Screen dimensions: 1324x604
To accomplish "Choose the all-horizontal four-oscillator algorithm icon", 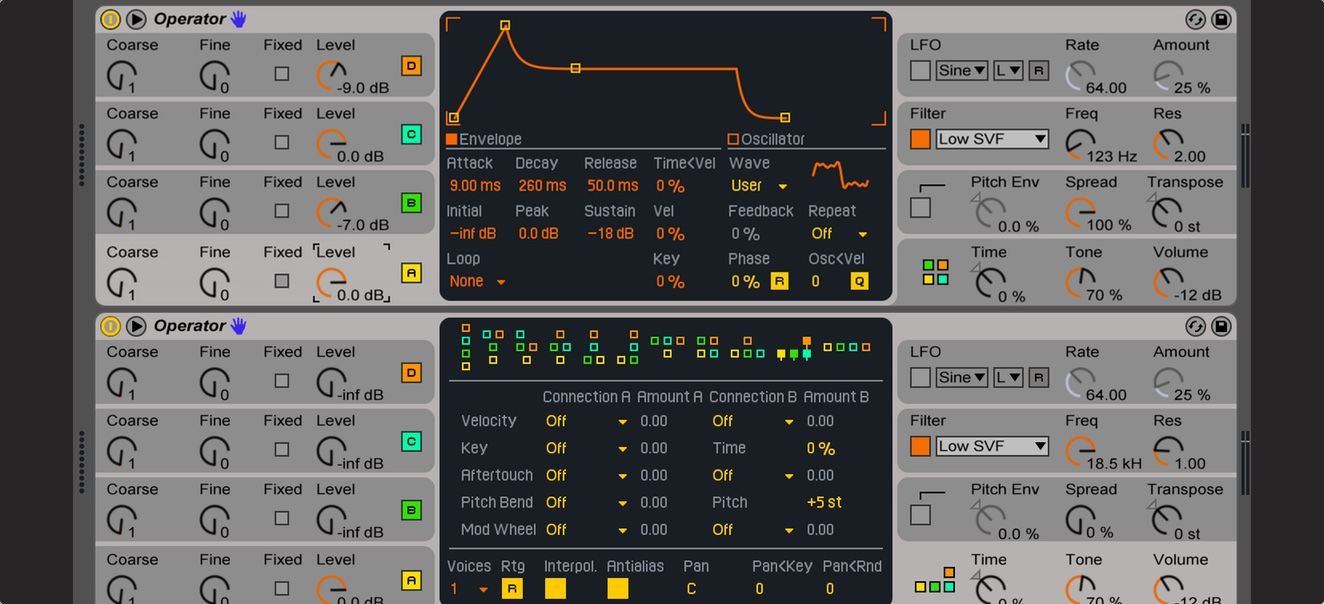I will click(x=847, y=347).
